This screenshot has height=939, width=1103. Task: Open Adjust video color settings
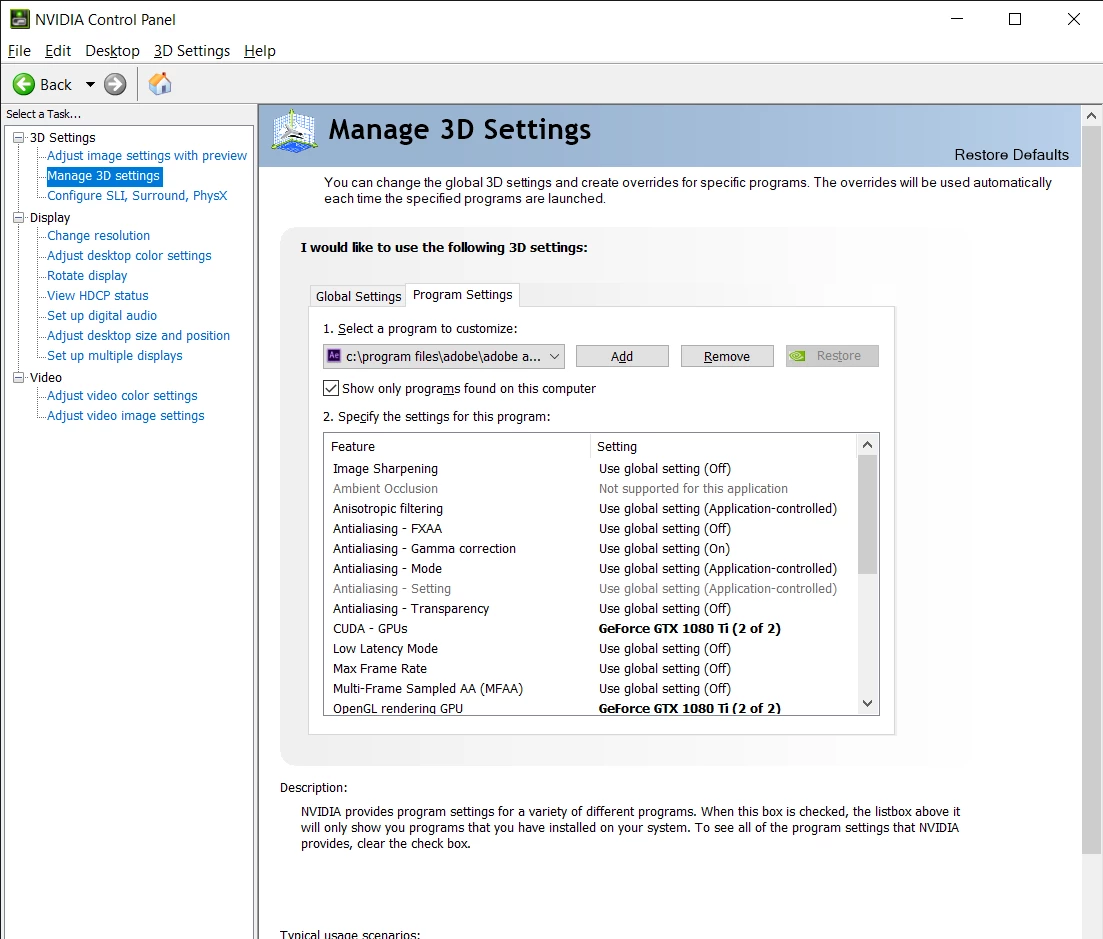click(122, 396)
